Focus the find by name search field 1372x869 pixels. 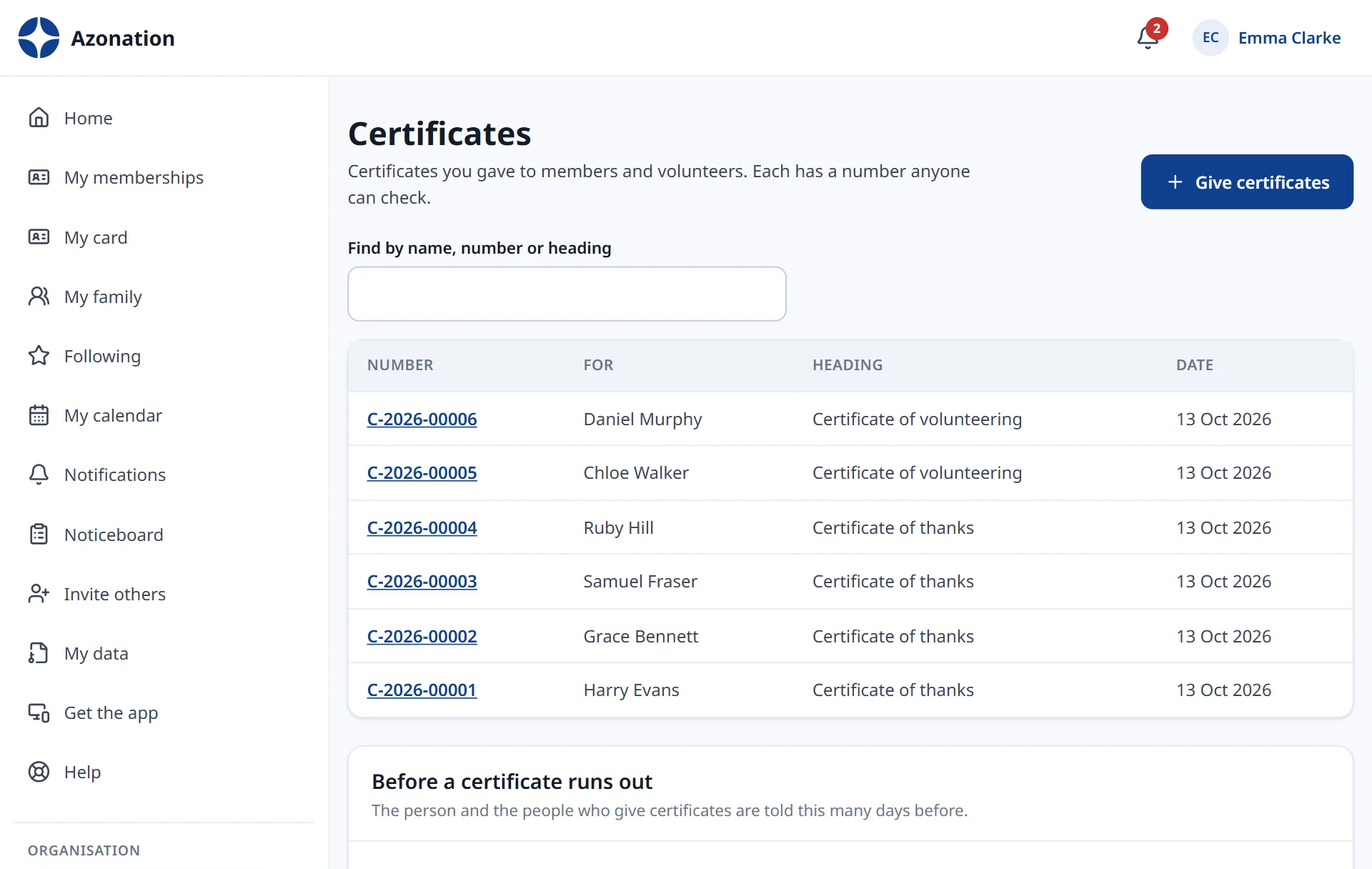[567, 294]
